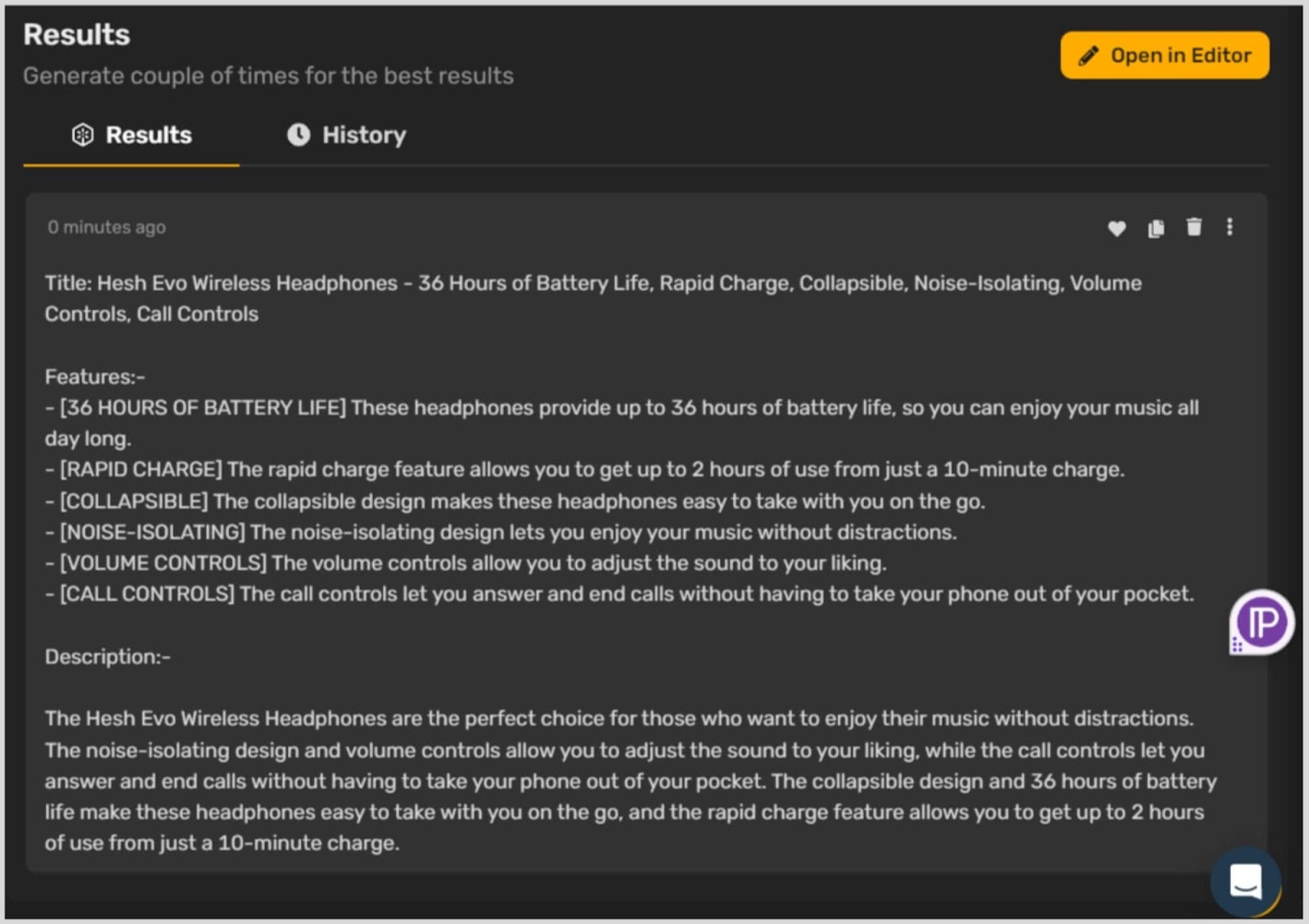Click the yellow underline indicator under Results

point(131,165)
